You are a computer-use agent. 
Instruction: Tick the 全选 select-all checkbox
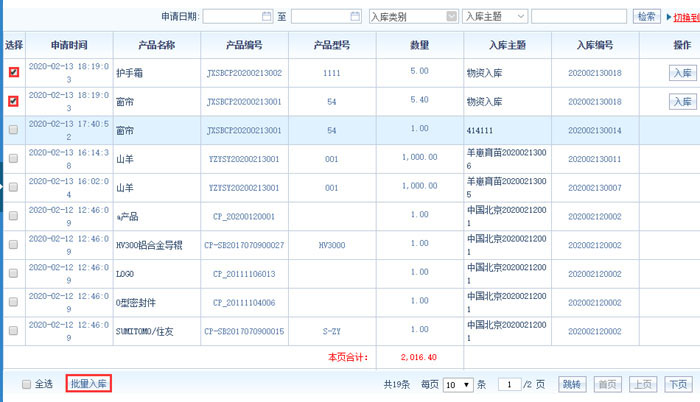(27, 384)
